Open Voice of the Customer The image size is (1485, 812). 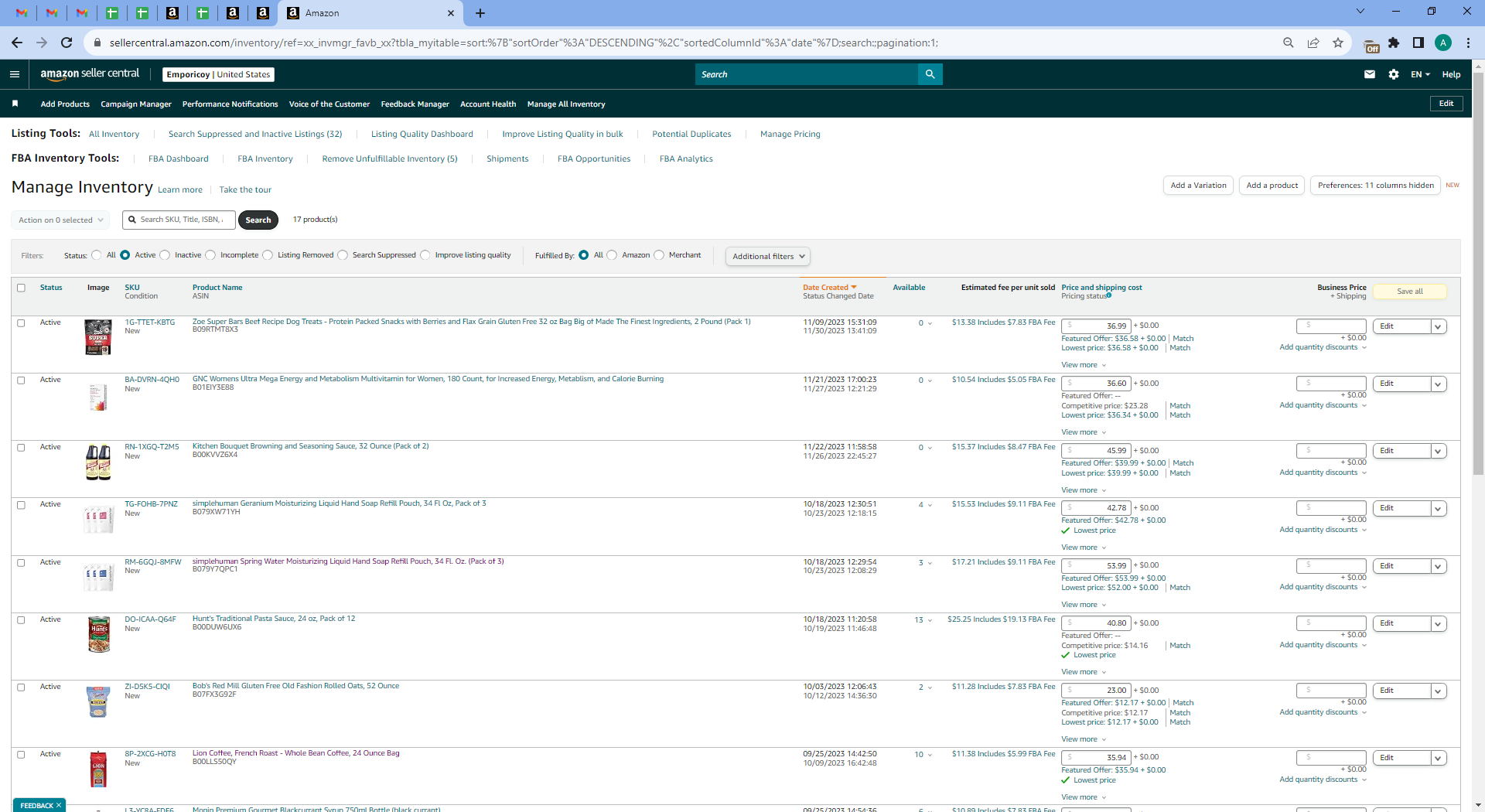tap(329, 104)
